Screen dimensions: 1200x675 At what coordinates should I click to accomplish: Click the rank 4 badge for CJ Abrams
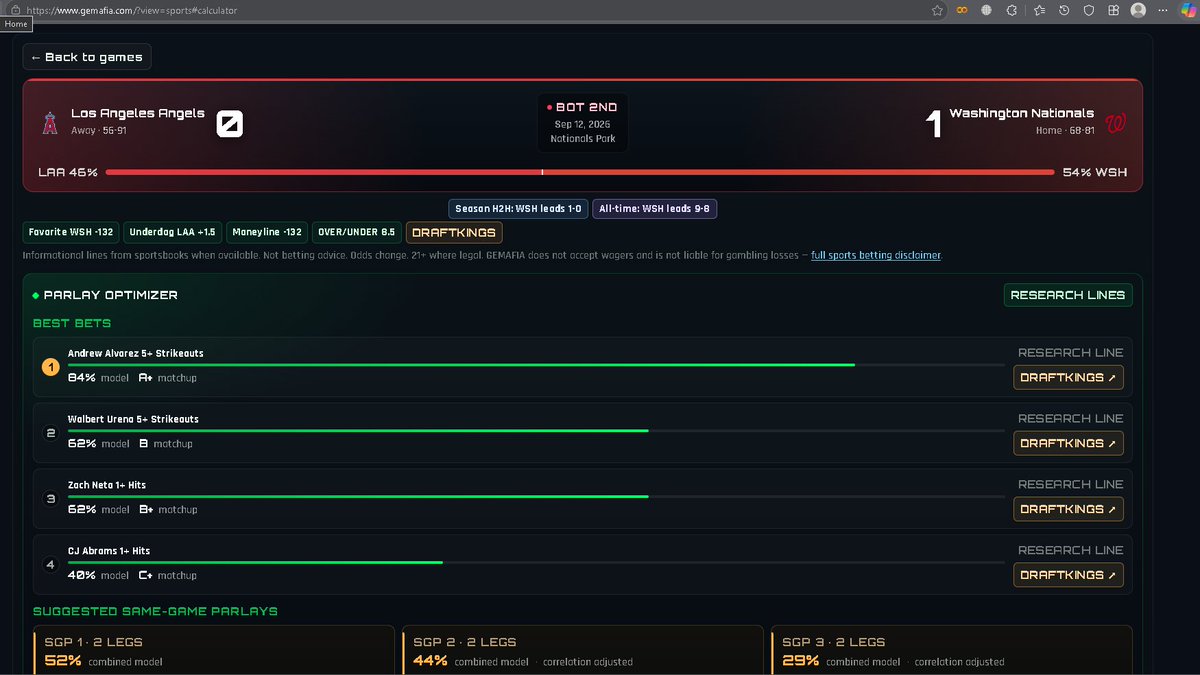point(51,565)
